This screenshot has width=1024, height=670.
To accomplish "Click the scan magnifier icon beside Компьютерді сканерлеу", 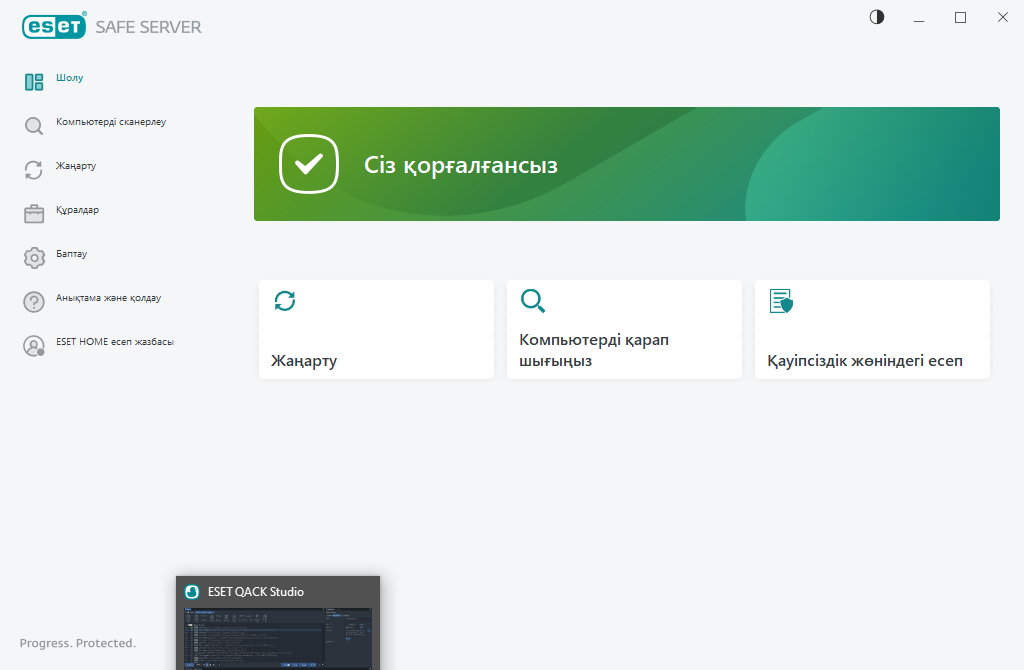I will (32, 124).
